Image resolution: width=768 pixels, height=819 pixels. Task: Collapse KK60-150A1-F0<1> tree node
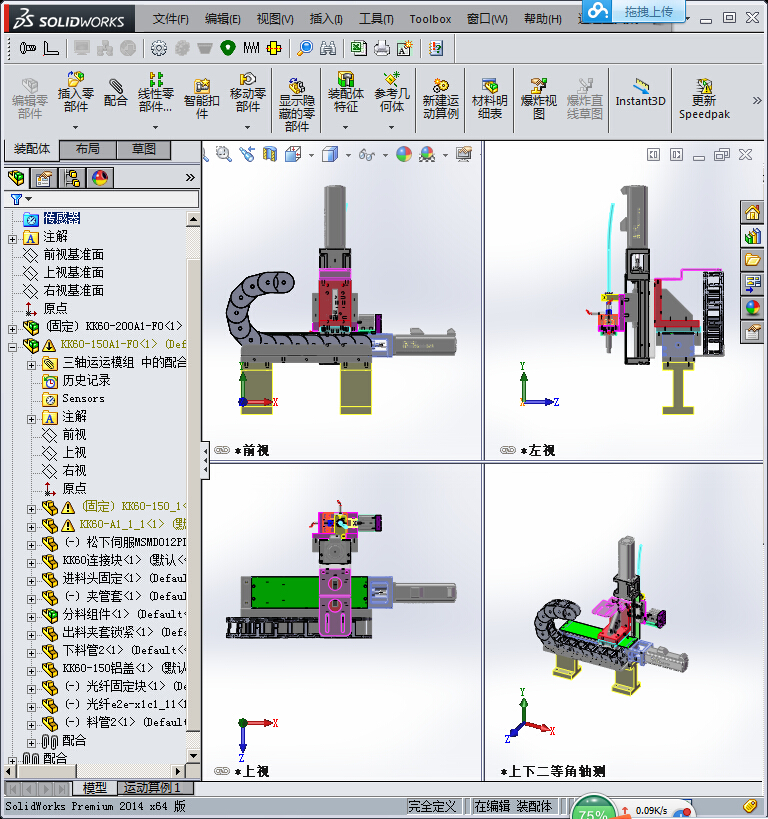tap(12, 347)
